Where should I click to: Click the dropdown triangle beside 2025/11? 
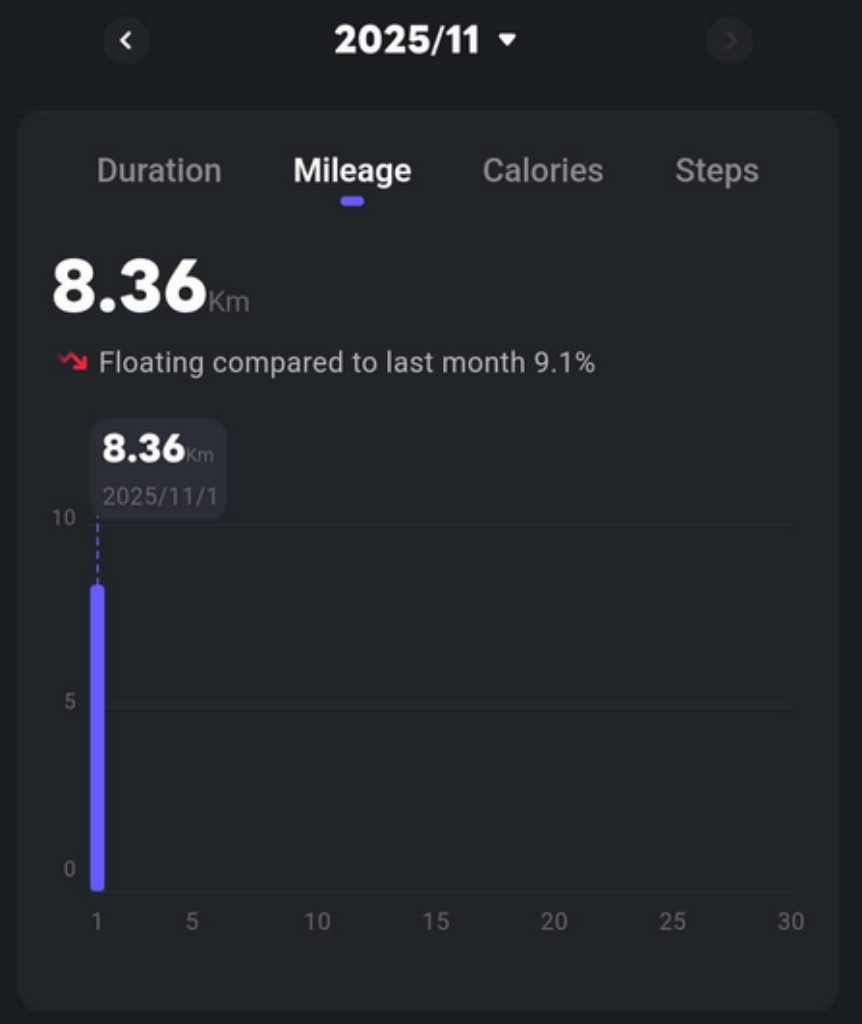click(508, 40)
